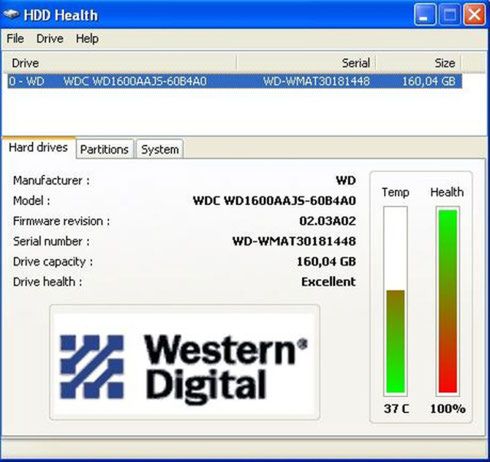Click the 37 C temperature reading
The image size is (490, 462).
click(x=396, y=409)
